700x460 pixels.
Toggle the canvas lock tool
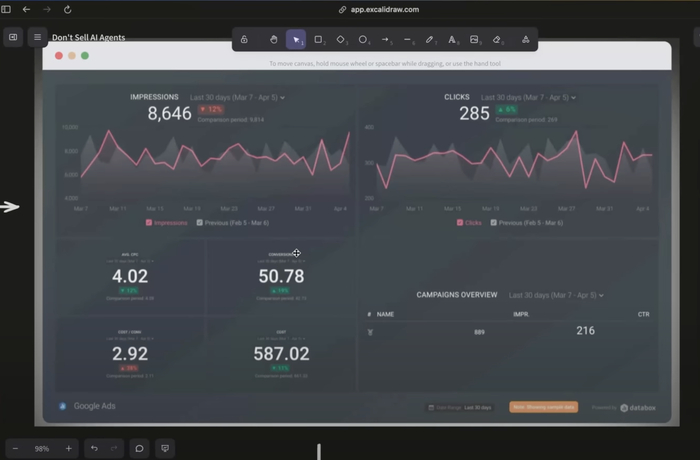pyautogui.click(x=244, y=40)
